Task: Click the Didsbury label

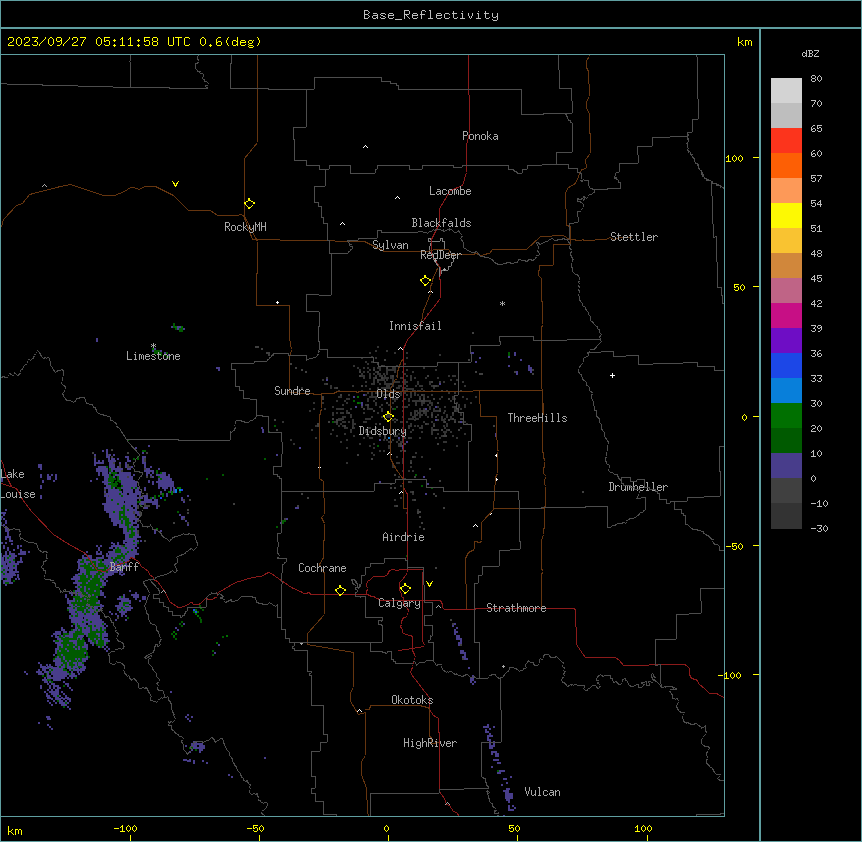Action: pyautogui.click(x=382, y=431)
